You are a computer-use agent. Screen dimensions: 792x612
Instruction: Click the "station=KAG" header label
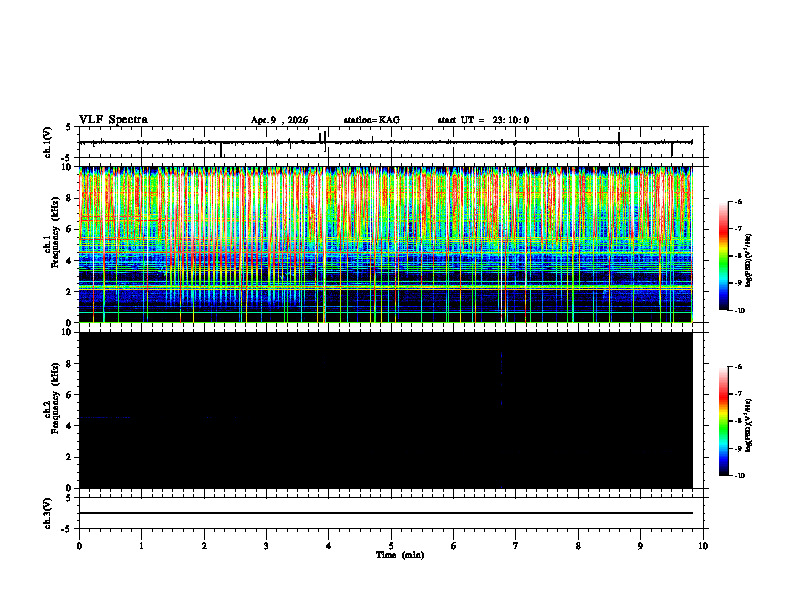pyautogui.click(x=371, y=120)
